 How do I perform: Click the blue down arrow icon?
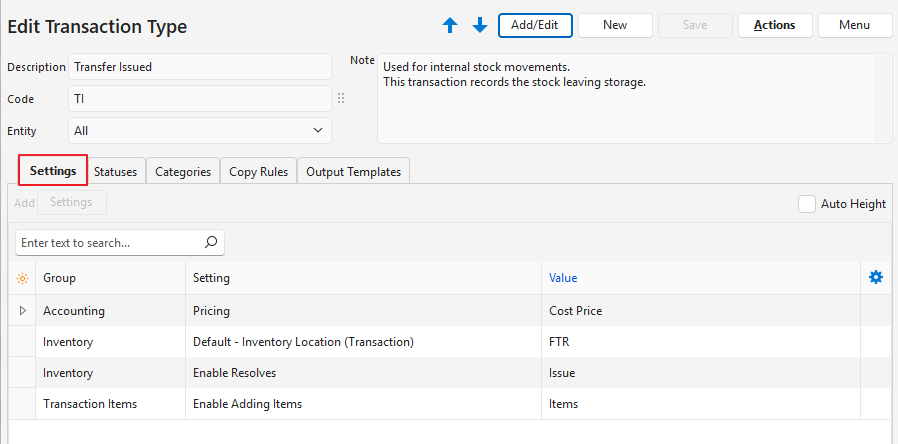[479, 26]
